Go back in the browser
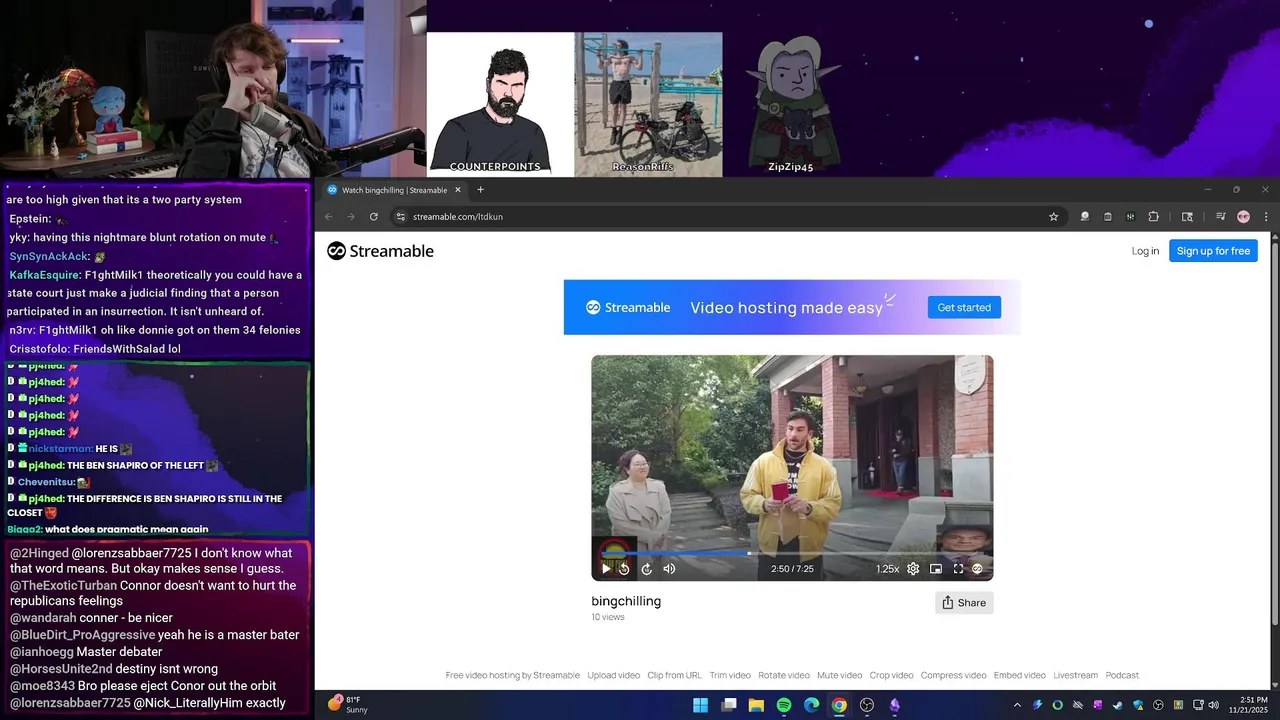Image resolution: width=1280 pixels, height=720 pixels. coord(328,217)
